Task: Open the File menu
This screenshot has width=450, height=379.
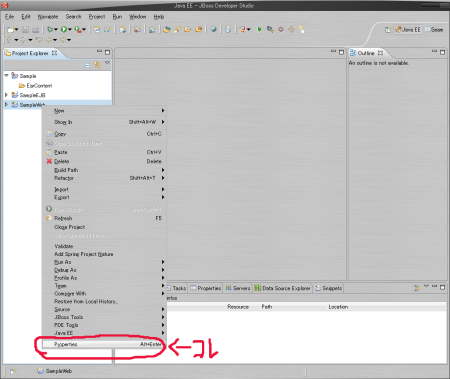Action: tap(9, 17)
